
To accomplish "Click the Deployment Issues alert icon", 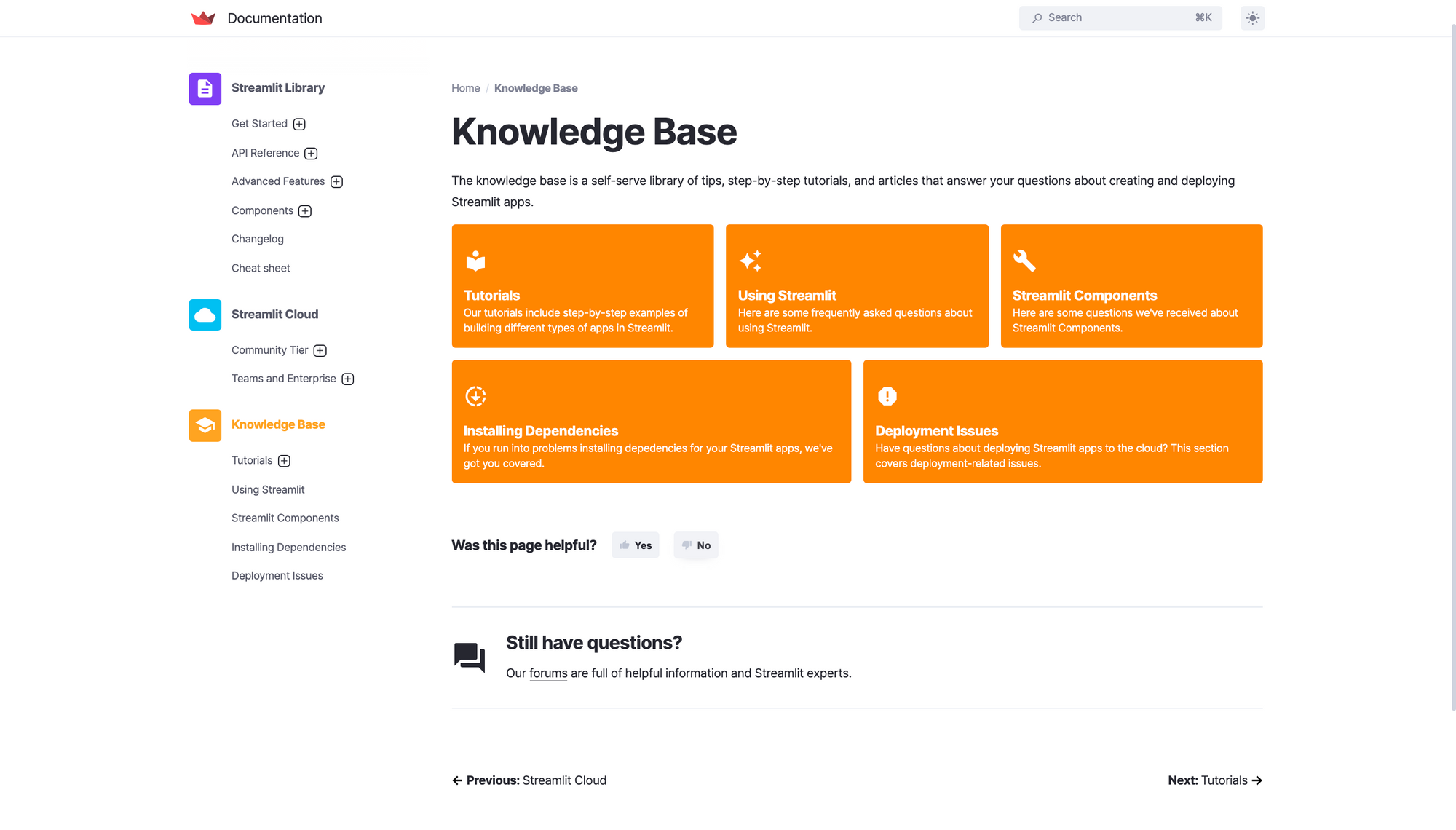I will coord(887,395).
